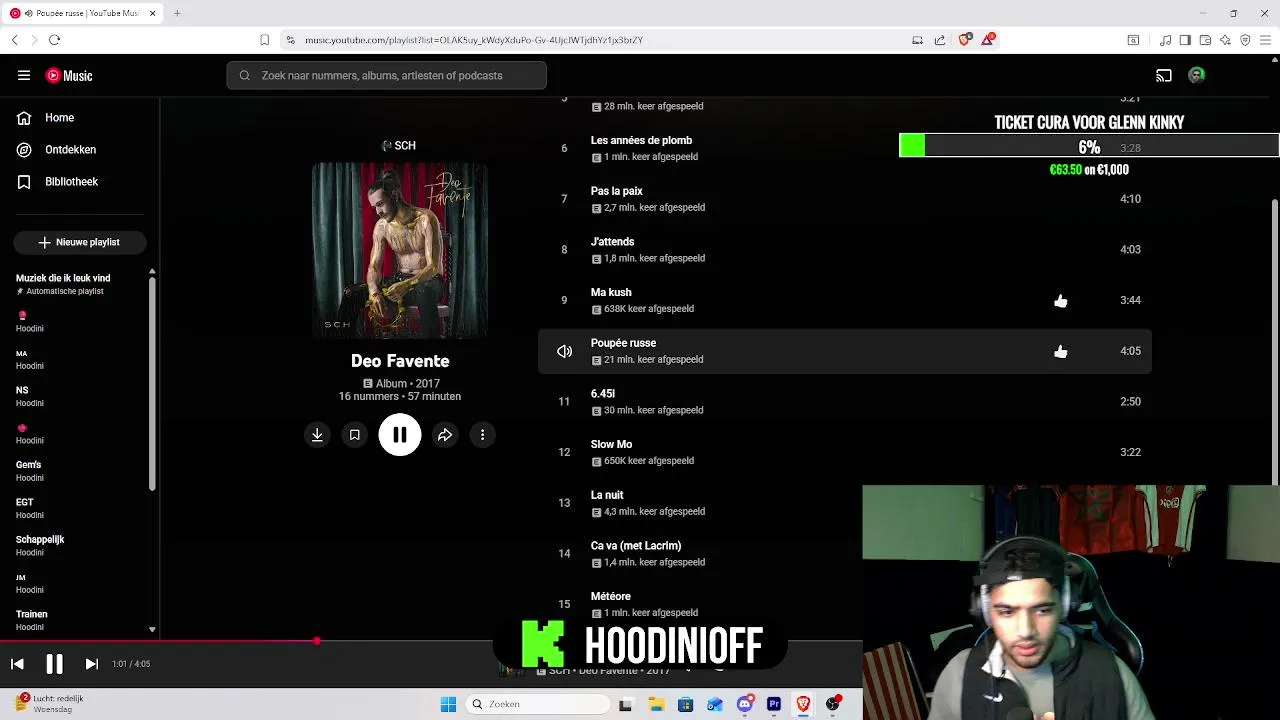
Task: Open Premiere Pro from the taskbar
Action: [774, 704]
